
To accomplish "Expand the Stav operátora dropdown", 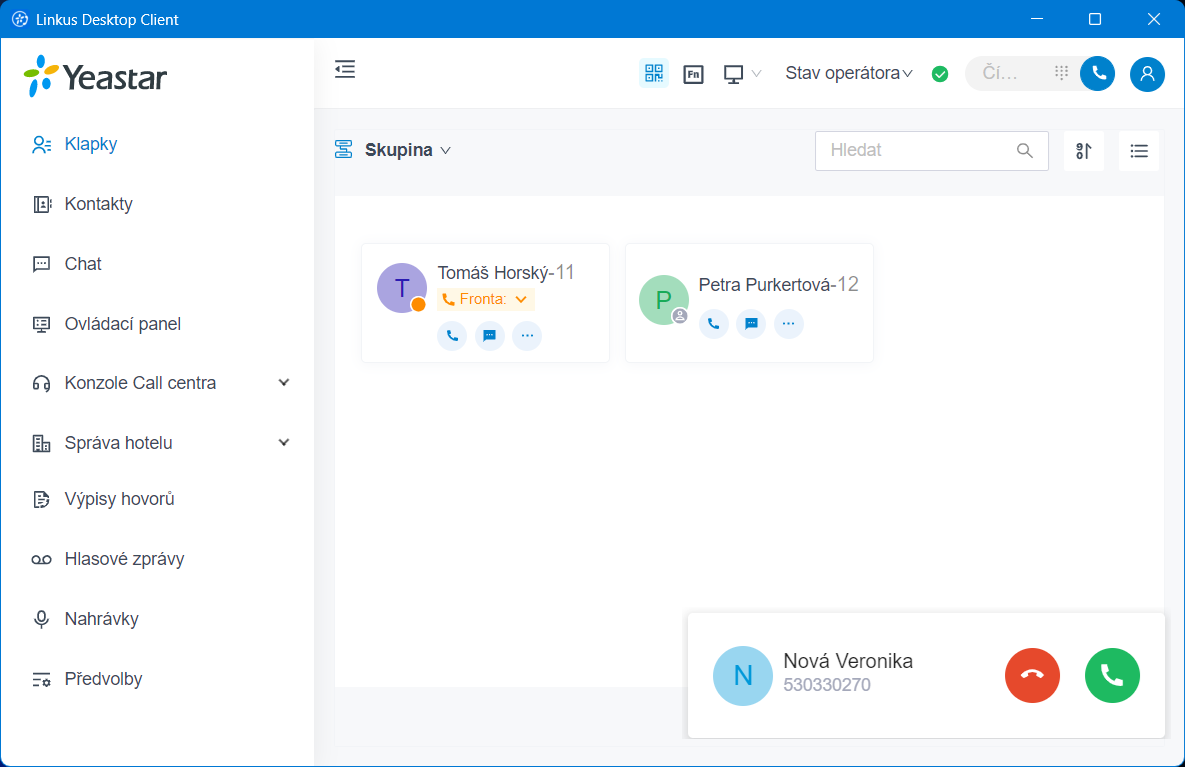I will [x=849, y=73].
